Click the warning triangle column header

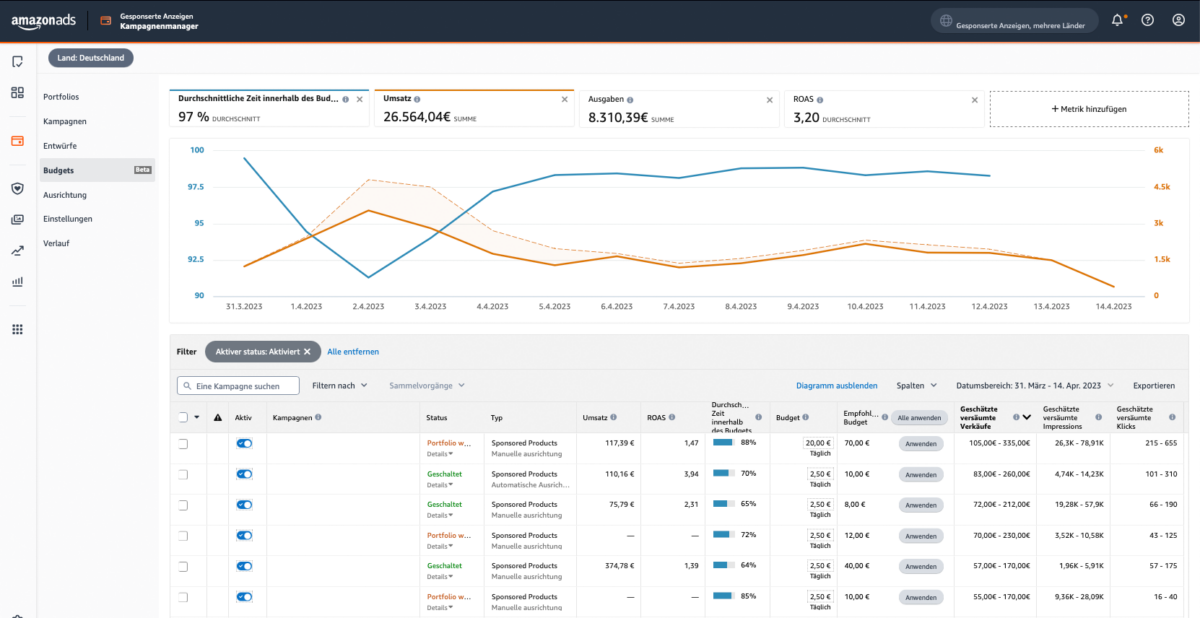[x=217, y=417]
